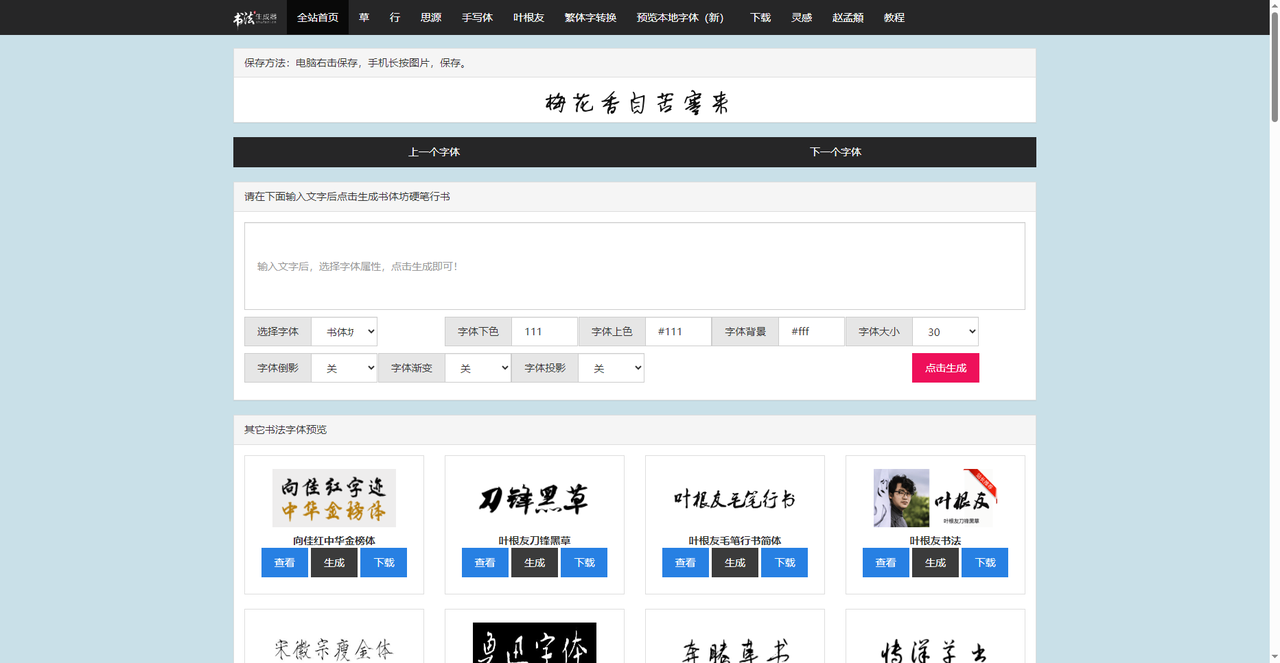Screen dimensions: 1280x663
Task: Open the 手写体 menu item
Action: pyautogui.click(x=477, y=18)
